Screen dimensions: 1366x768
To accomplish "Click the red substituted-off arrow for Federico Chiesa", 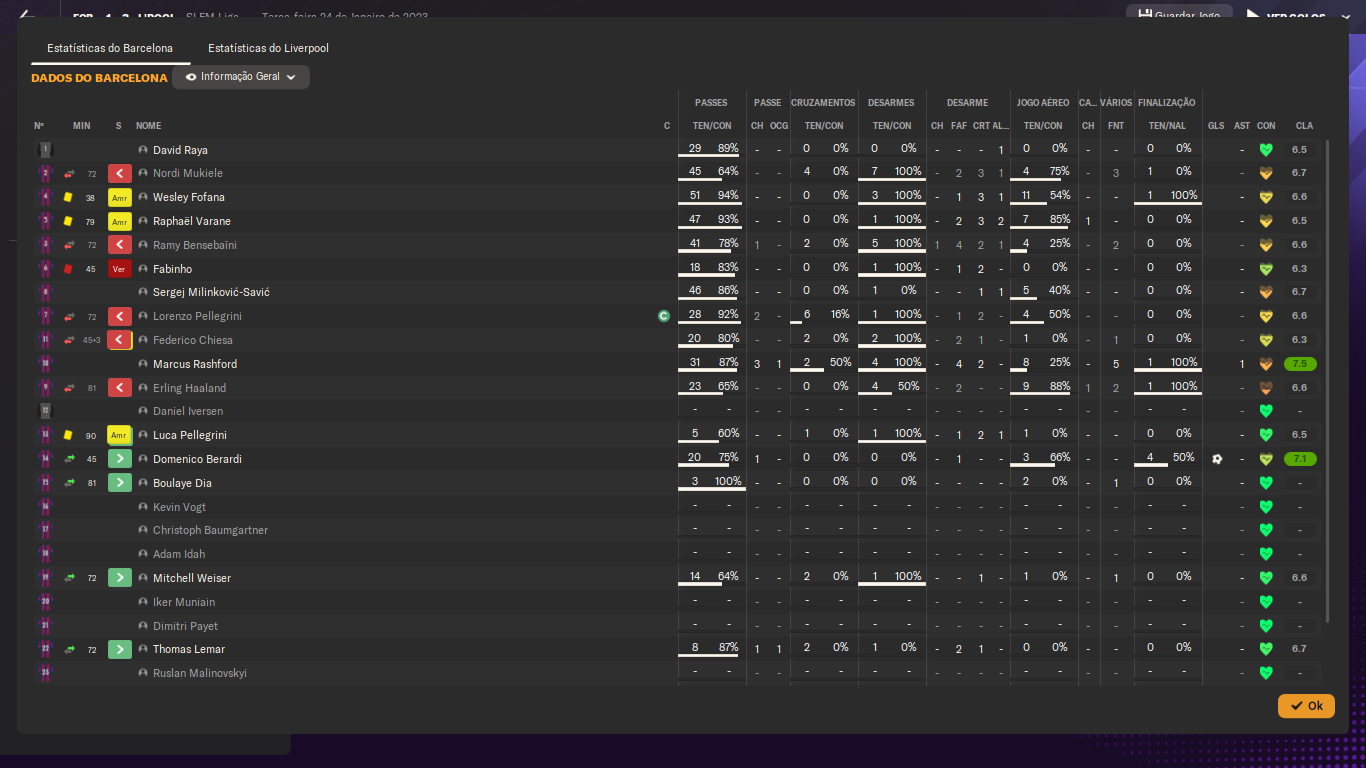I will 120,340.
